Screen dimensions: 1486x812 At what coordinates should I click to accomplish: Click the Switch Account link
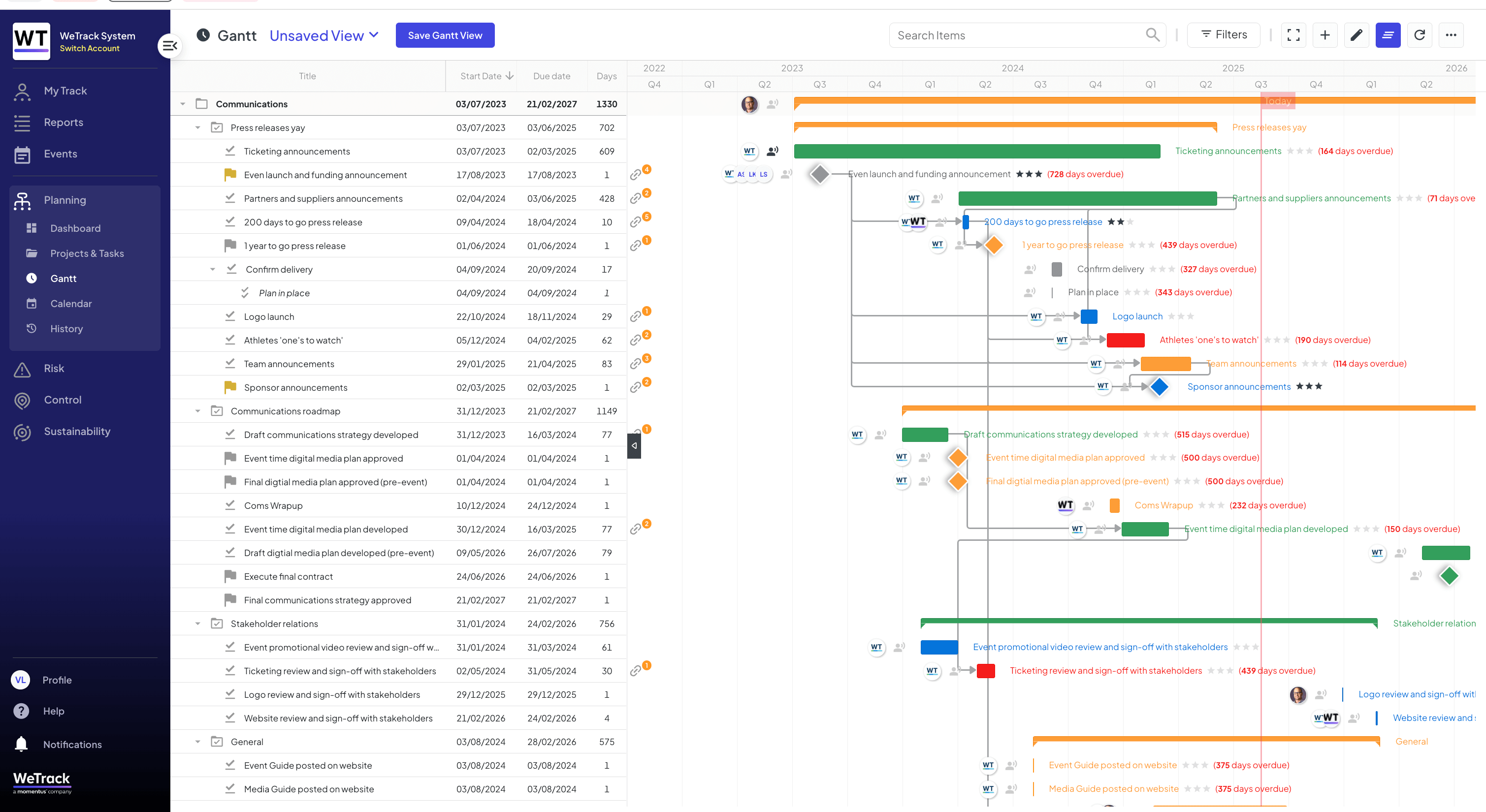pos(90,48)
